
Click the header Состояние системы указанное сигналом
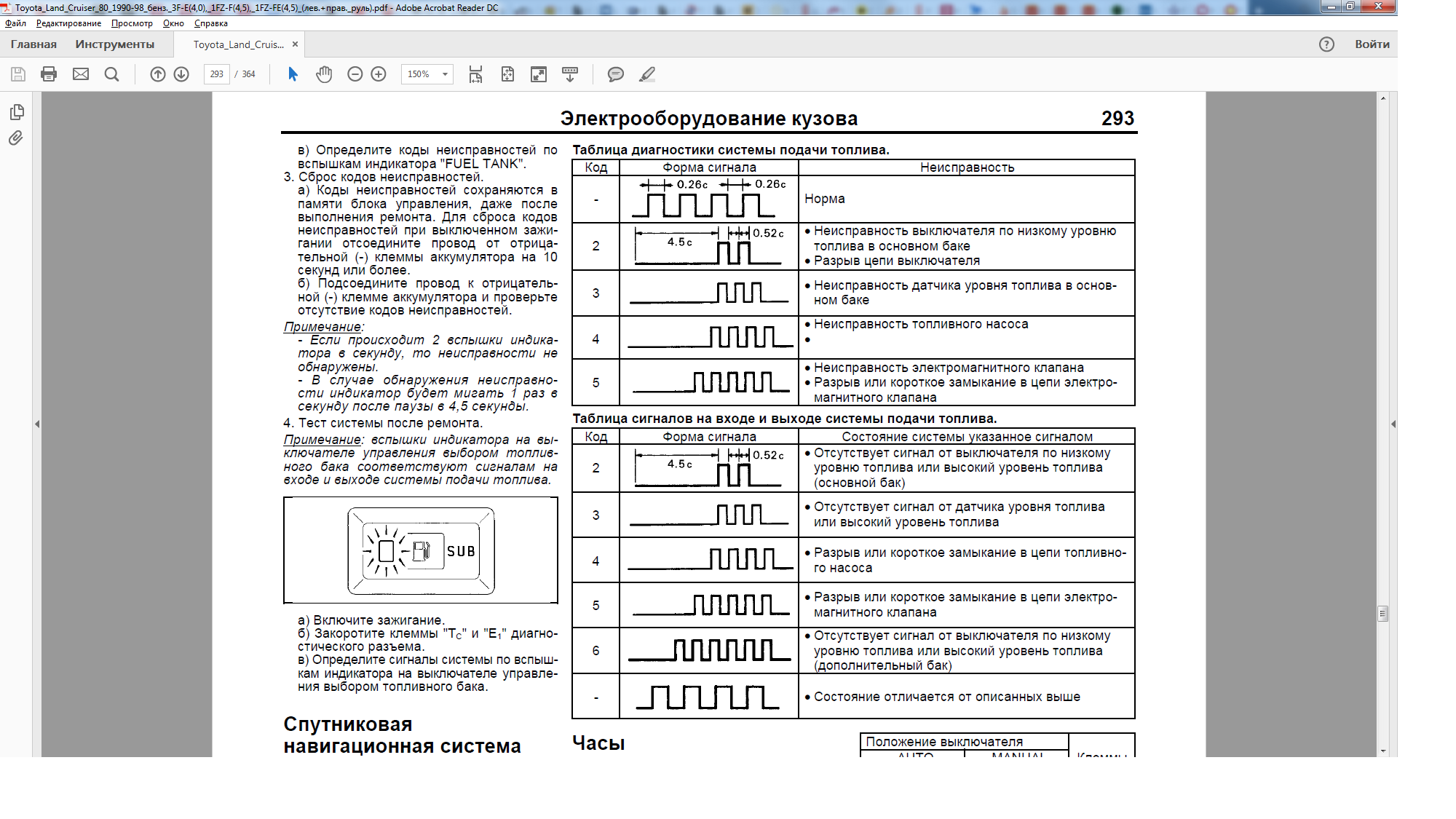[967, 437]
